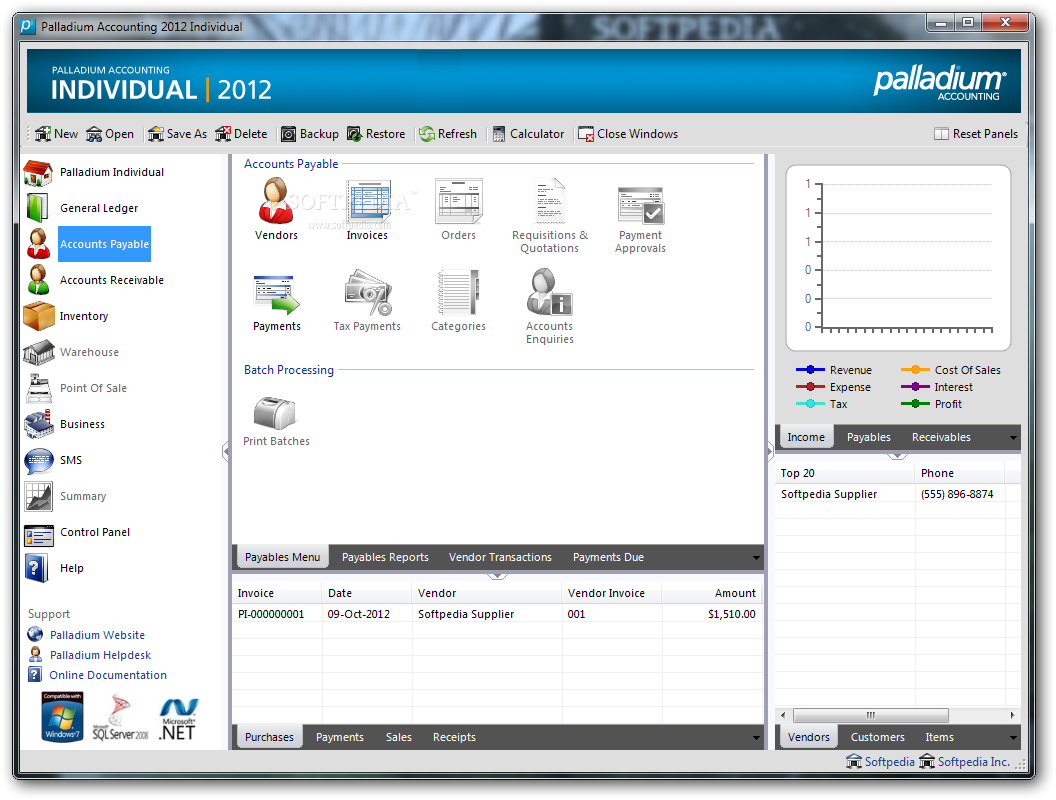Select the Items tab

click(x=939, y=737)
